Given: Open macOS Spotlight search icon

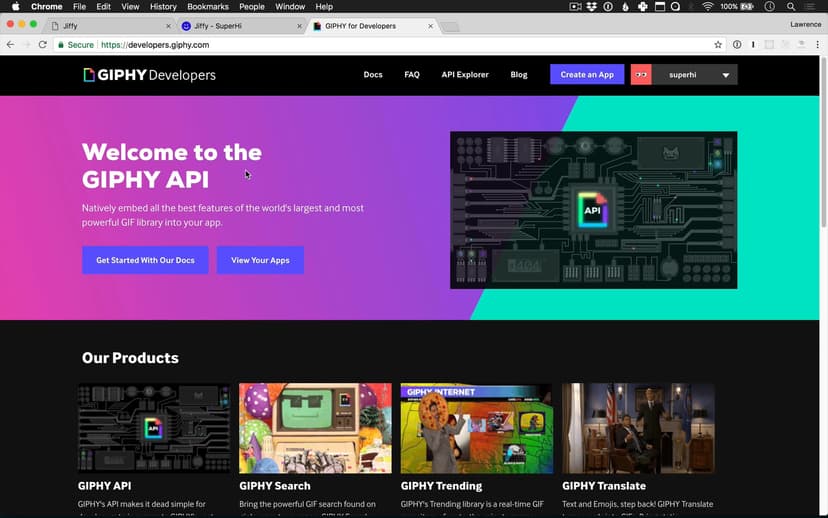Looking at the screenshot, I should tap(791, 7).
